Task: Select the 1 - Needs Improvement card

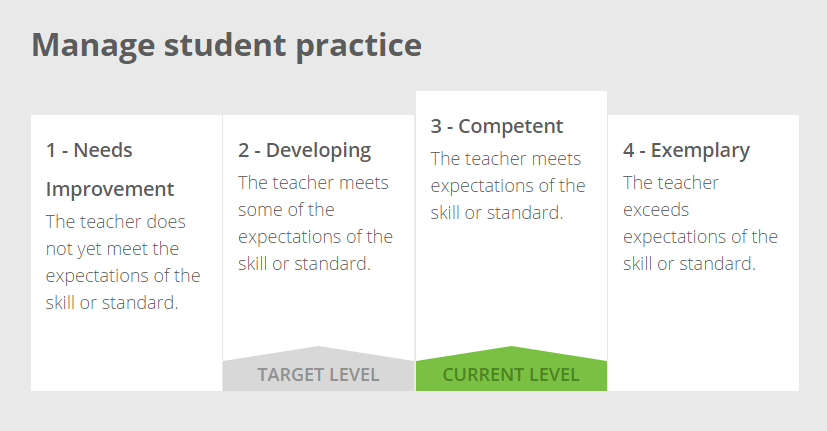Action: click(x=127, y=253)
